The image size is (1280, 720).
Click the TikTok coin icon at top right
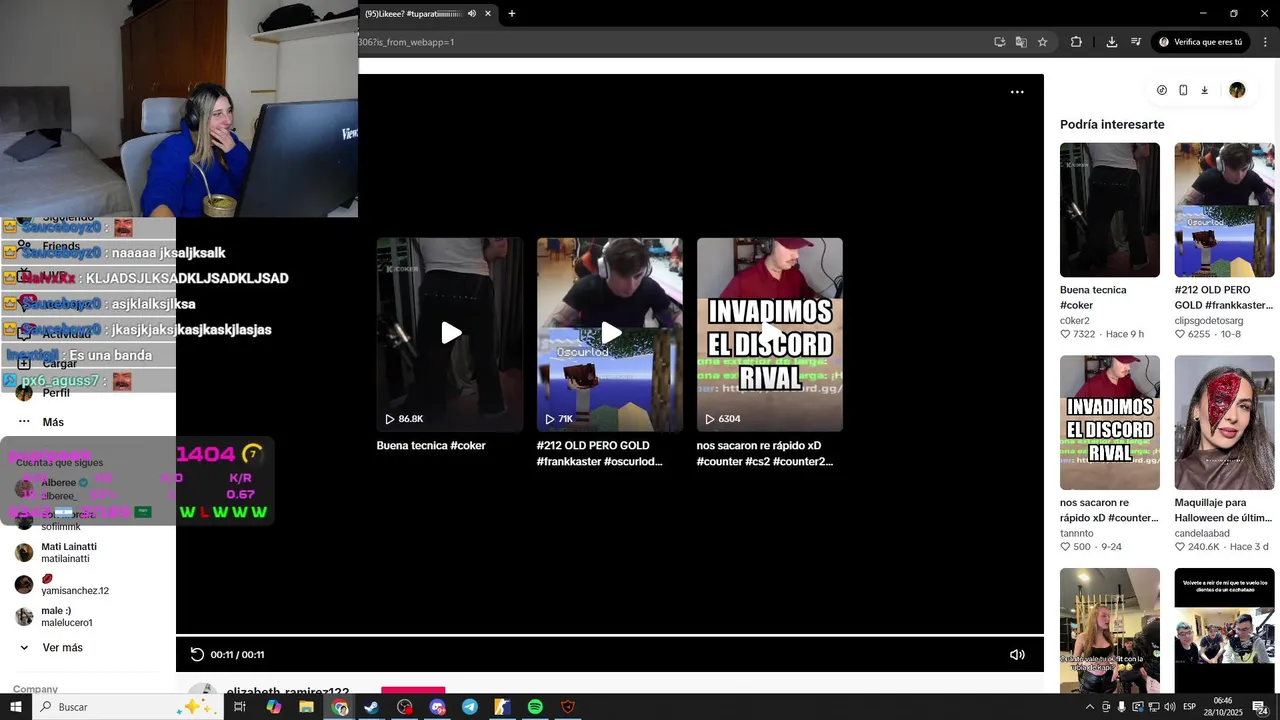1162,90
